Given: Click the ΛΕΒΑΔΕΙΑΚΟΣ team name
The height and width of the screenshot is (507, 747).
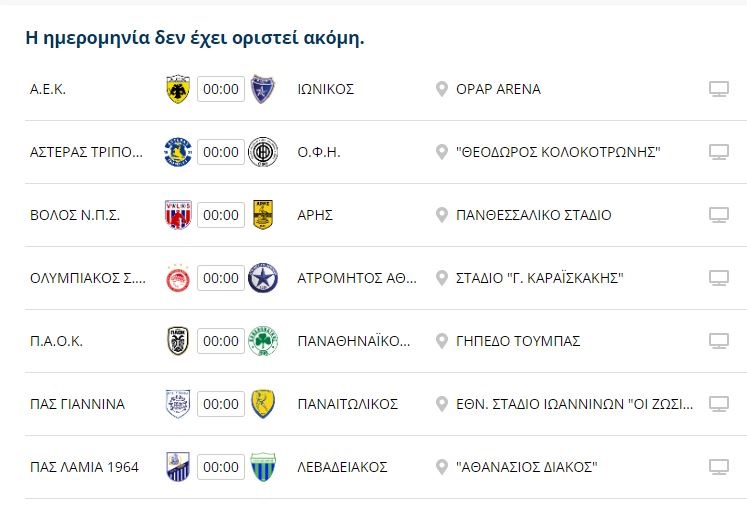Looking at the screenshot, I should [342, 467].
